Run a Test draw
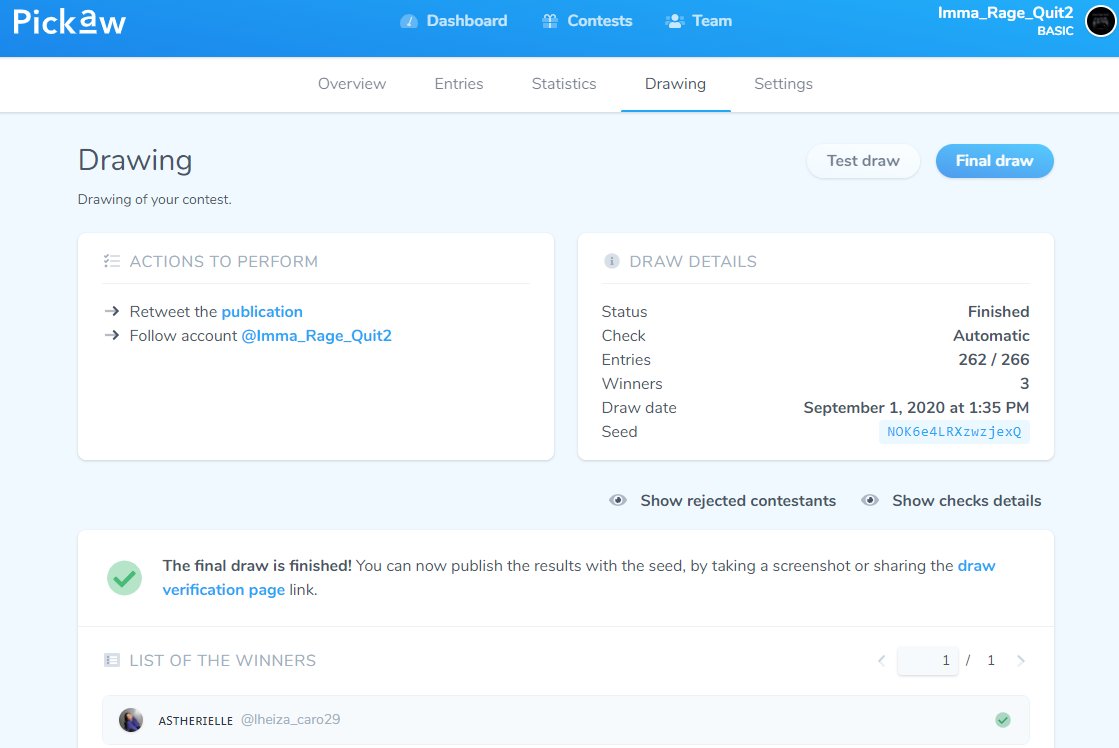Screen dimensions: 1119x748 click(x=864, y=161)
